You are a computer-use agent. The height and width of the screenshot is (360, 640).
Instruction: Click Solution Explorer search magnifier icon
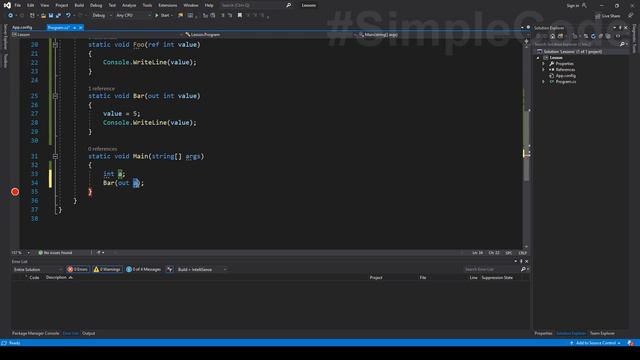pos(622,44)
